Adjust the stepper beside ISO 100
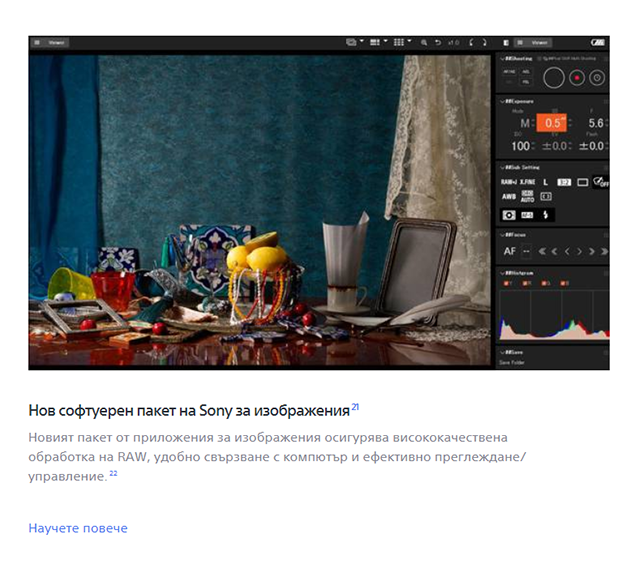 tap(533, 146)
